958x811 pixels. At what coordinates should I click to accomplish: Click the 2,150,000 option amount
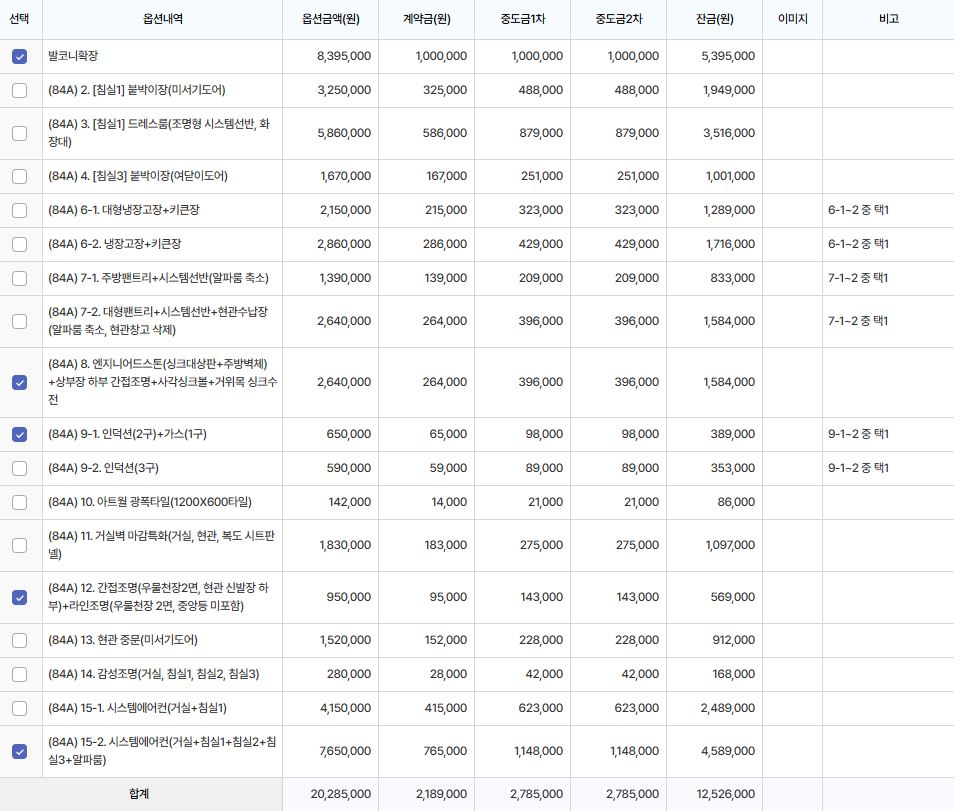[345, 210]
